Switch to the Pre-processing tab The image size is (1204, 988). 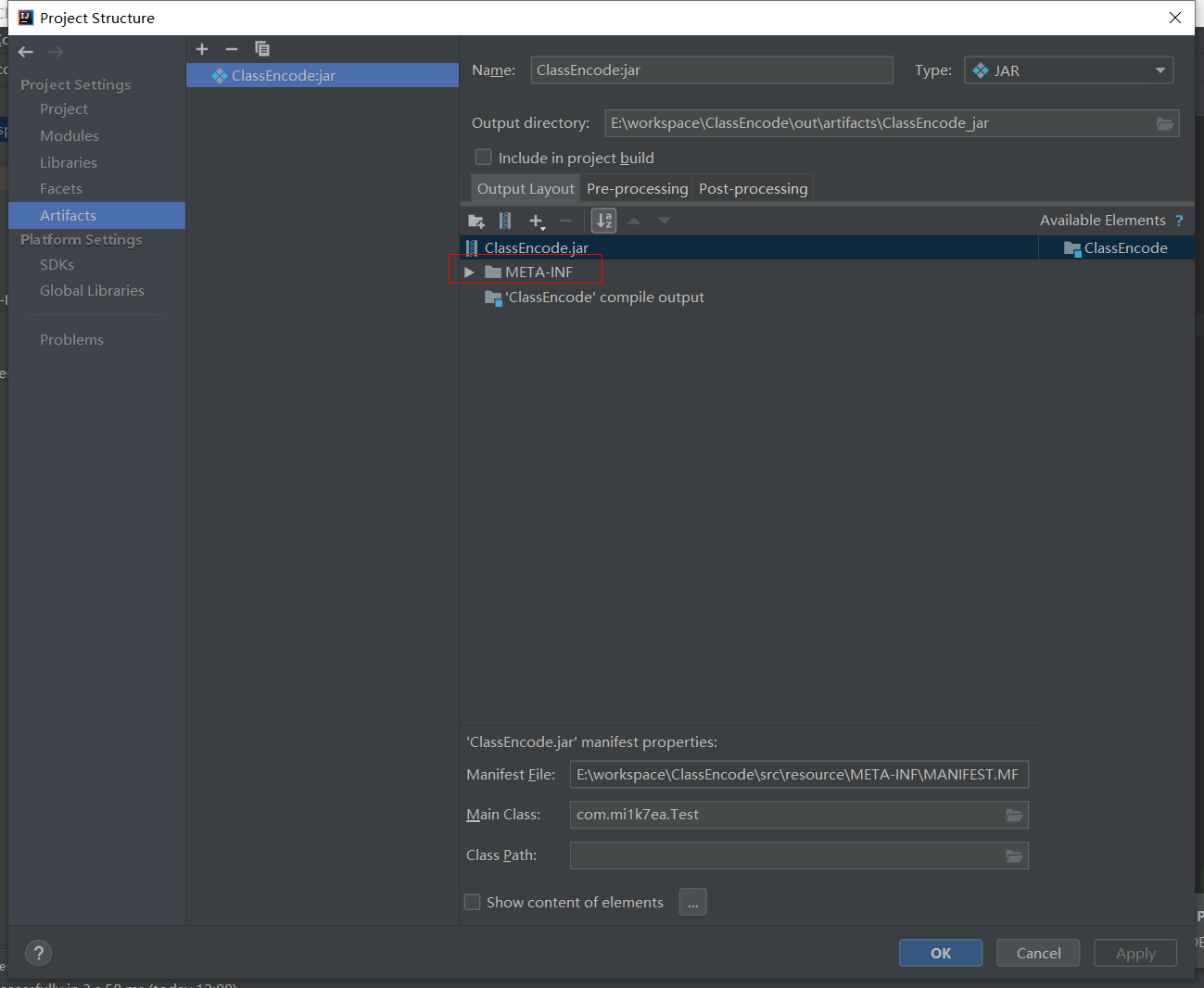pyautogui.click(x=637, y=189)
